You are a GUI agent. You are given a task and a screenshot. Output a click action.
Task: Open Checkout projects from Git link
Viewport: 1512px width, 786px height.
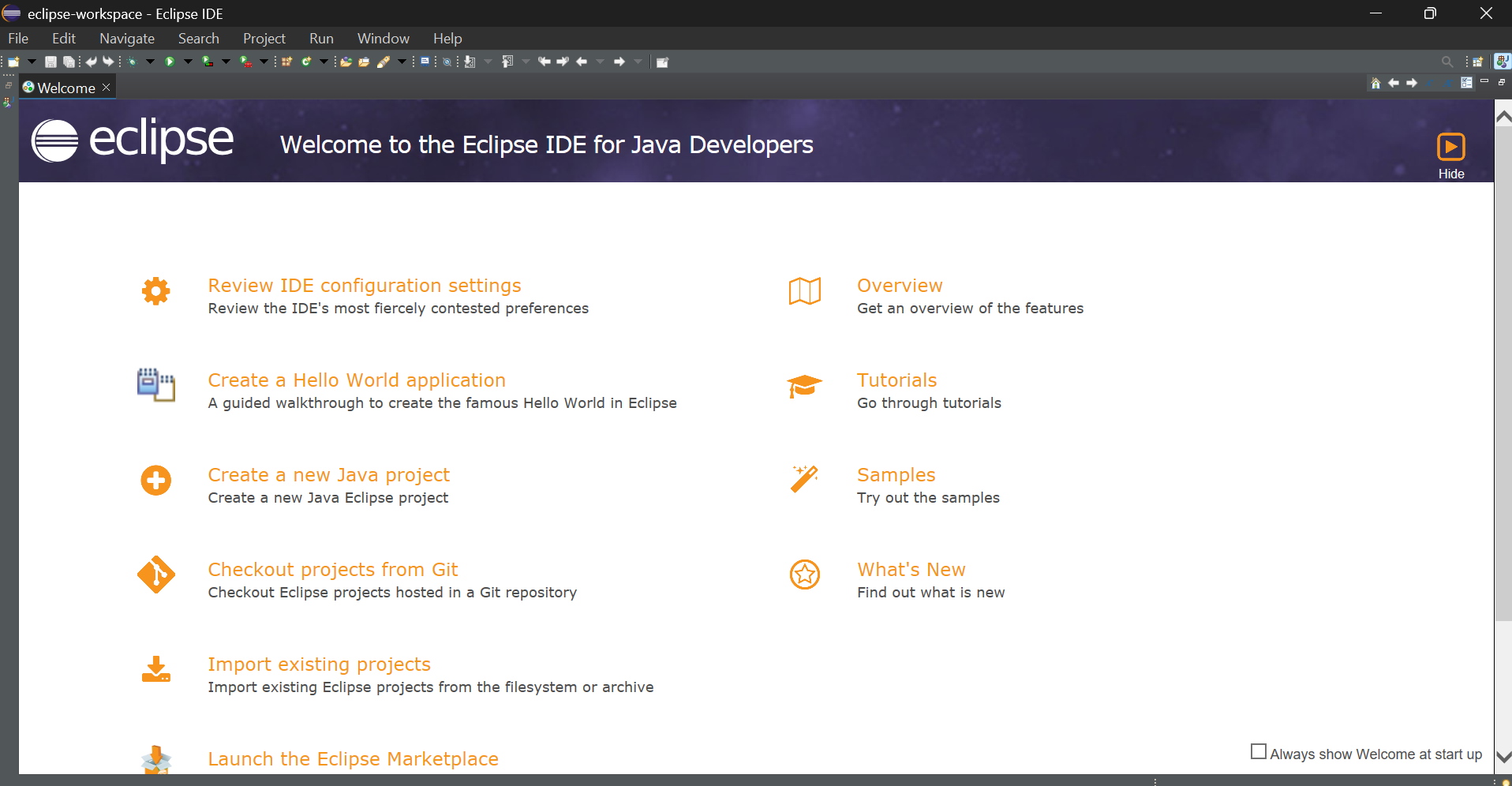[332, 570]
